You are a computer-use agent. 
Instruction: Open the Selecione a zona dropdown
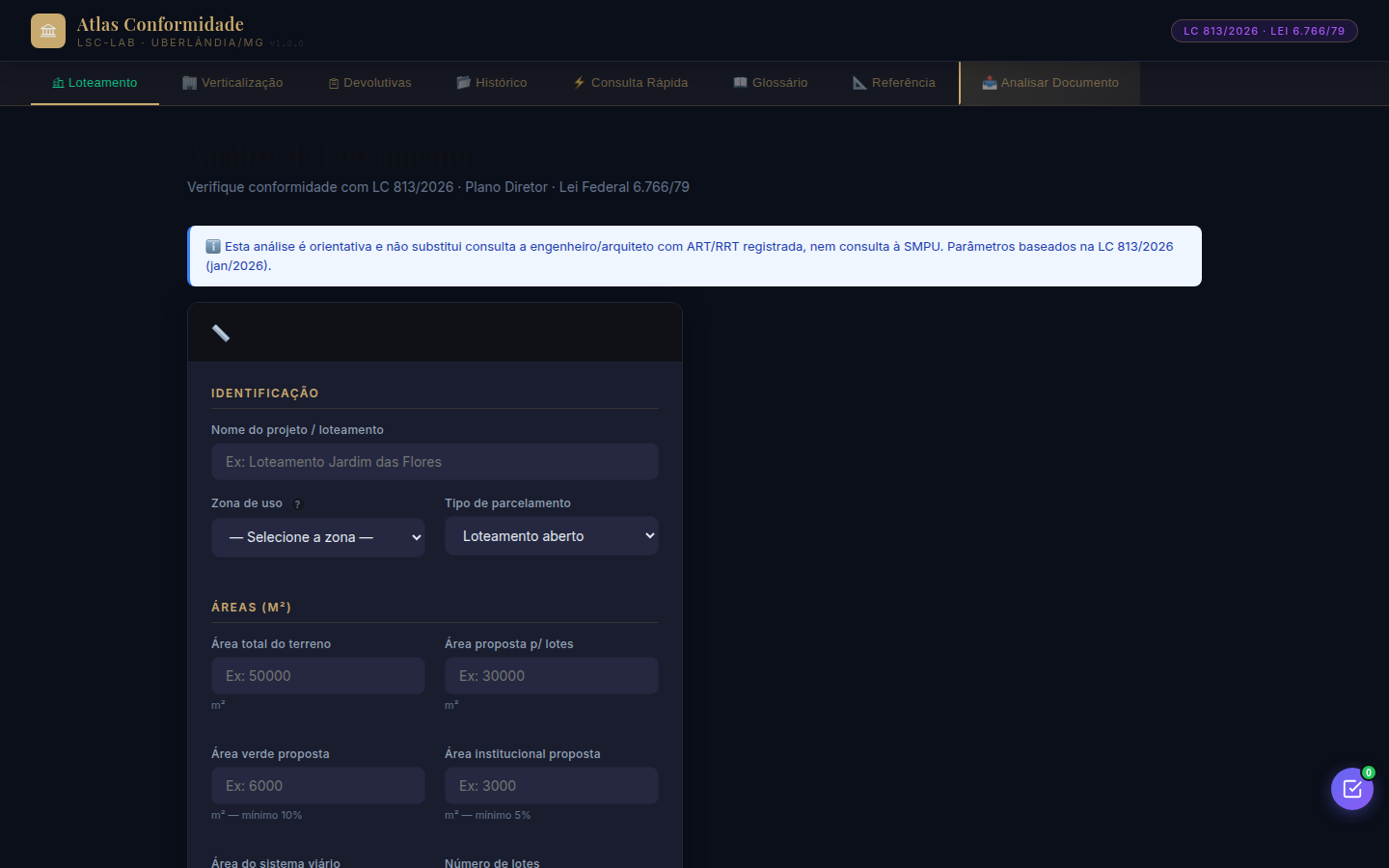point(318,537)
